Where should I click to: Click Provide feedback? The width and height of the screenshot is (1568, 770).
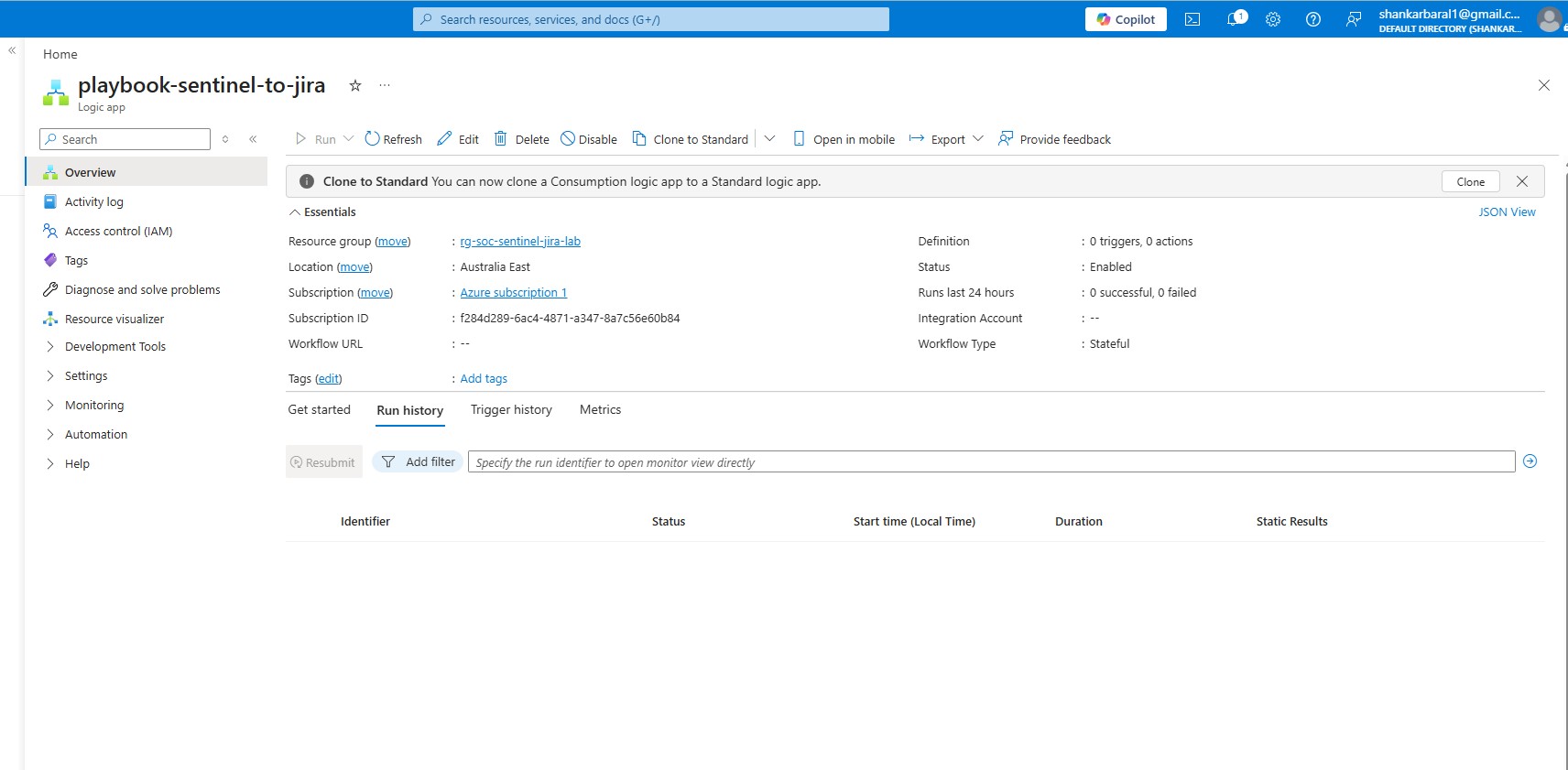tap(1054, 139)
